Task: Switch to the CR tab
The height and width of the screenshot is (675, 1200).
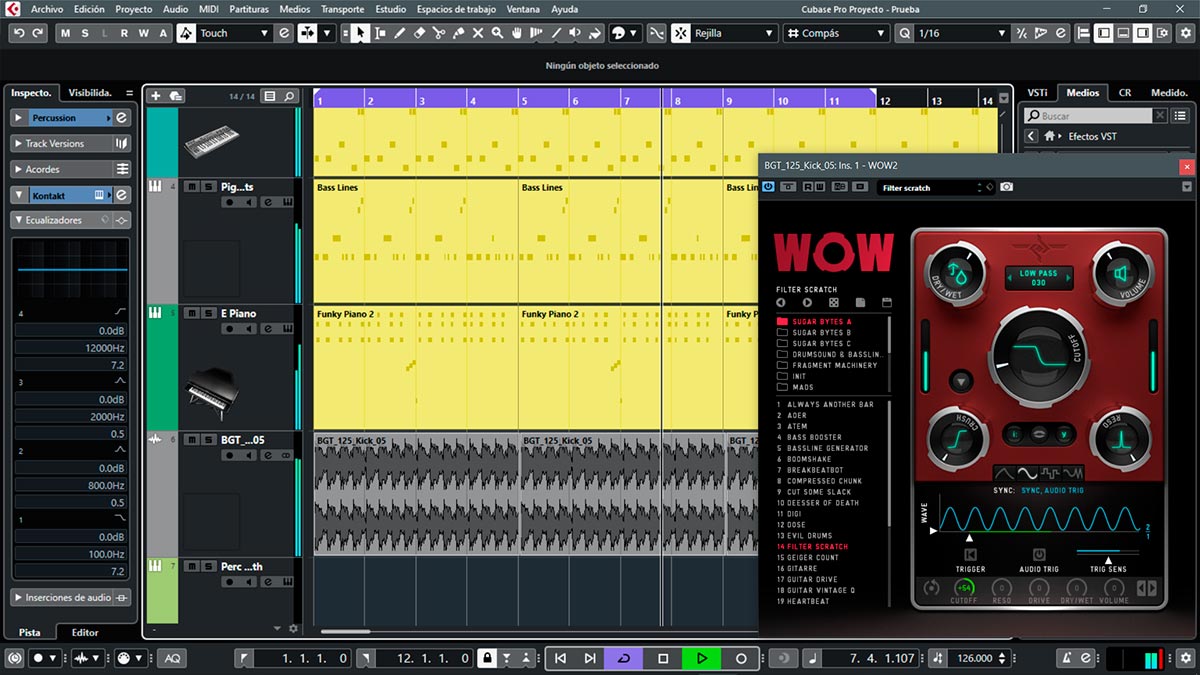Action: [1125, 93]
